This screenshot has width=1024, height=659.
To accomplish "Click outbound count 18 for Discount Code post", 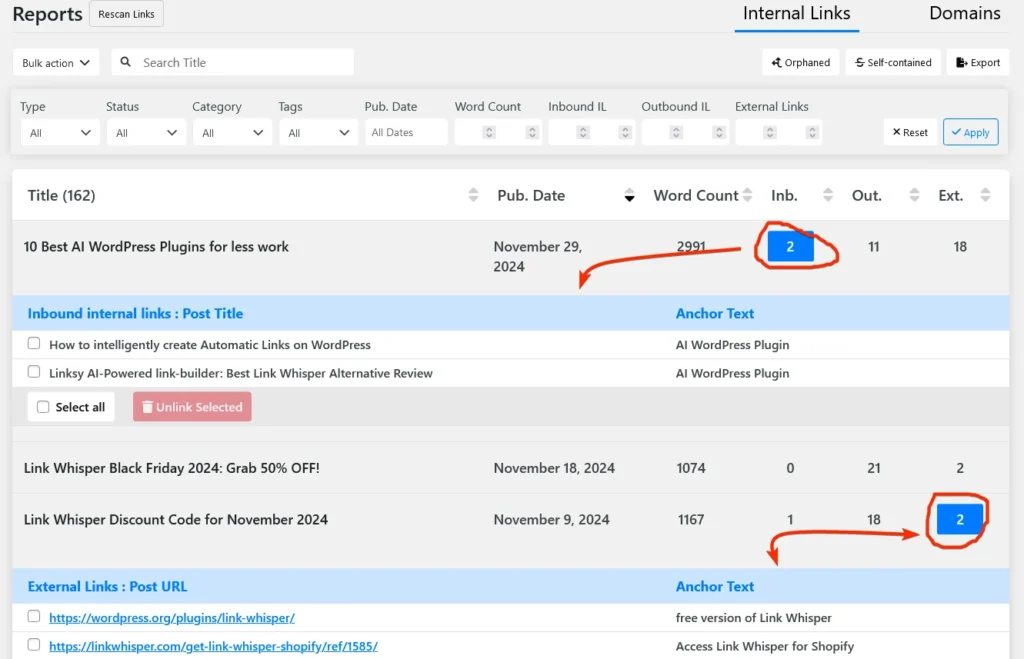I will pos(874,520).
